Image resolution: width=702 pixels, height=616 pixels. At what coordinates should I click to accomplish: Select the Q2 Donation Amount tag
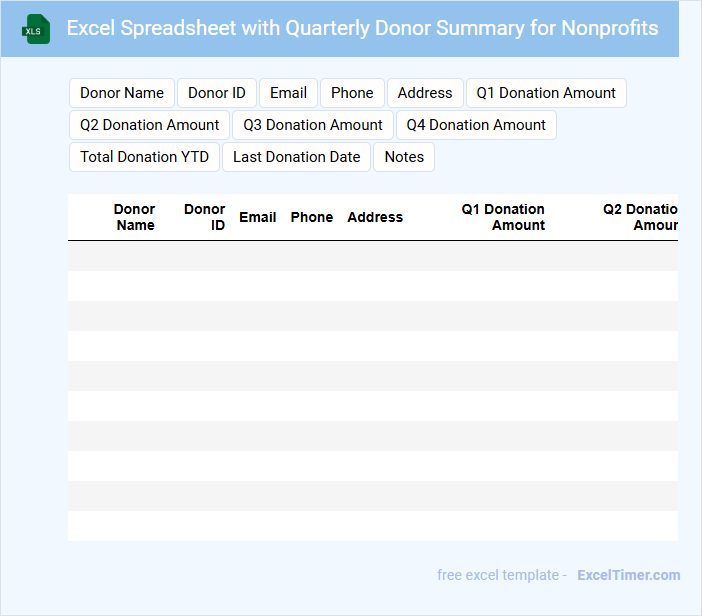(150, 125)
